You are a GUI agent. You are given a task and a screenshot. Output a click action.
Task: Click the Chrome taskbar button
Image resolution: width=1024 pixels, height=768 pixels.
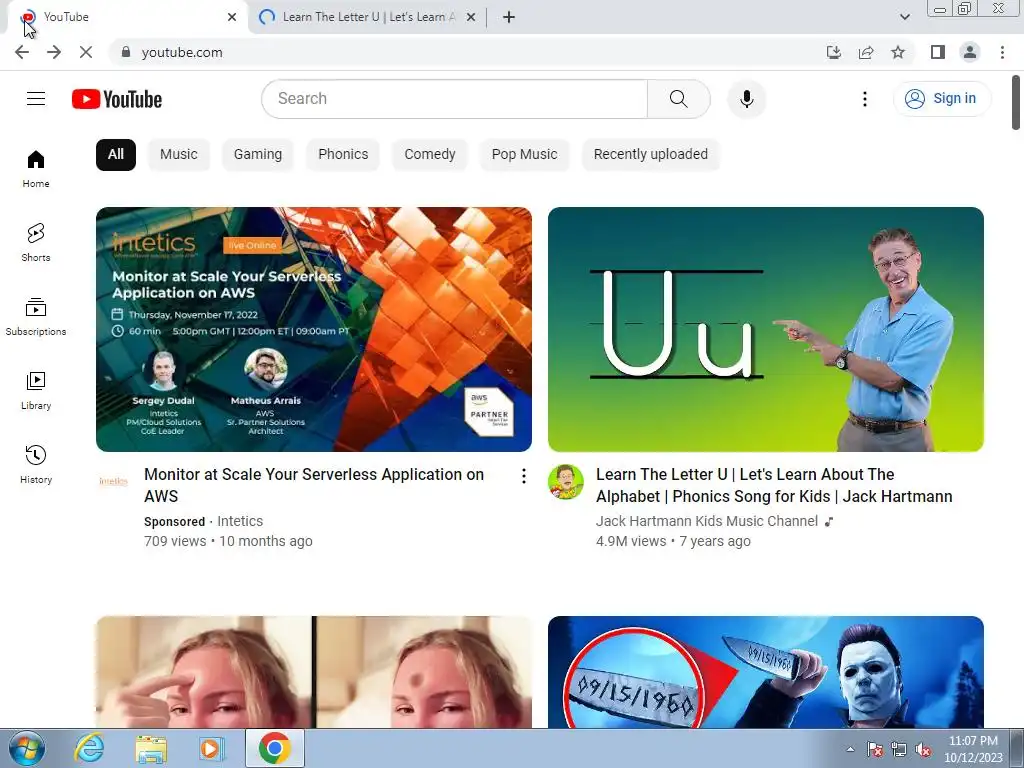point(275,748)
